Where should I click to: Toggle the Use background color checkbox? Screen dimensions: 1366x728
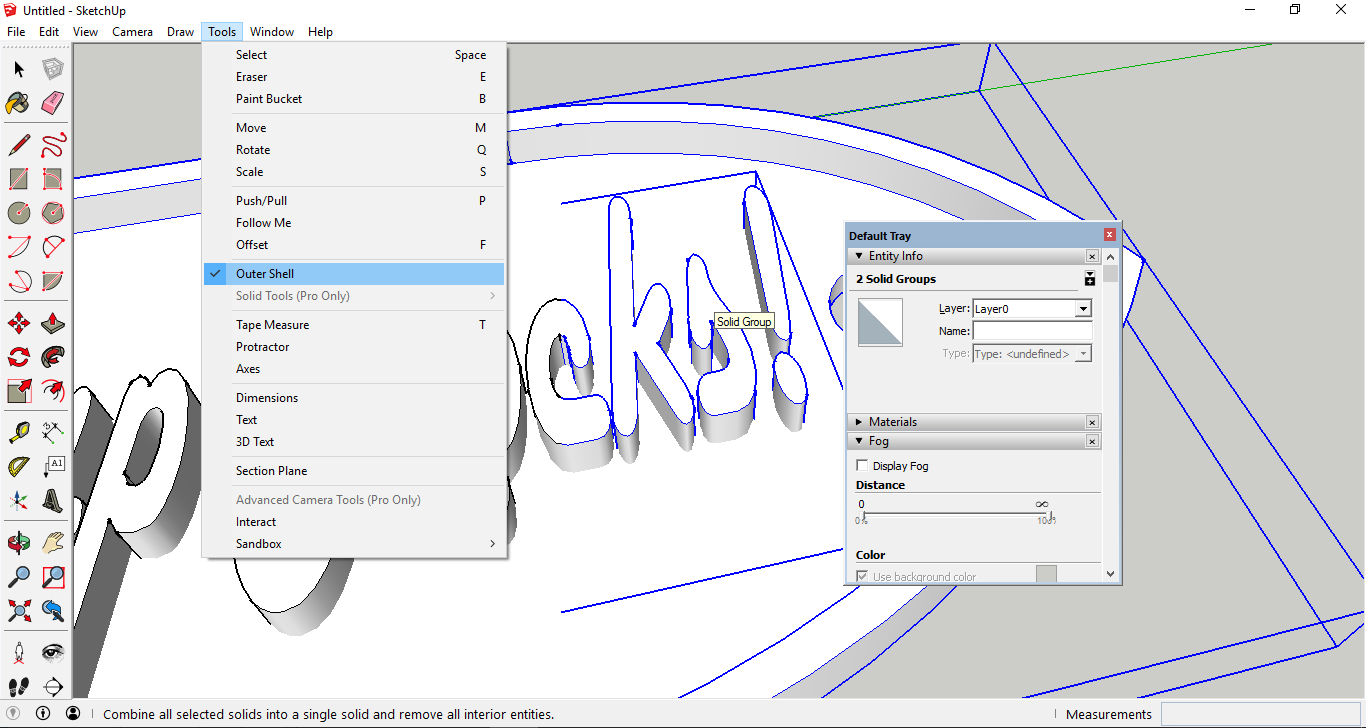(863, 577)
